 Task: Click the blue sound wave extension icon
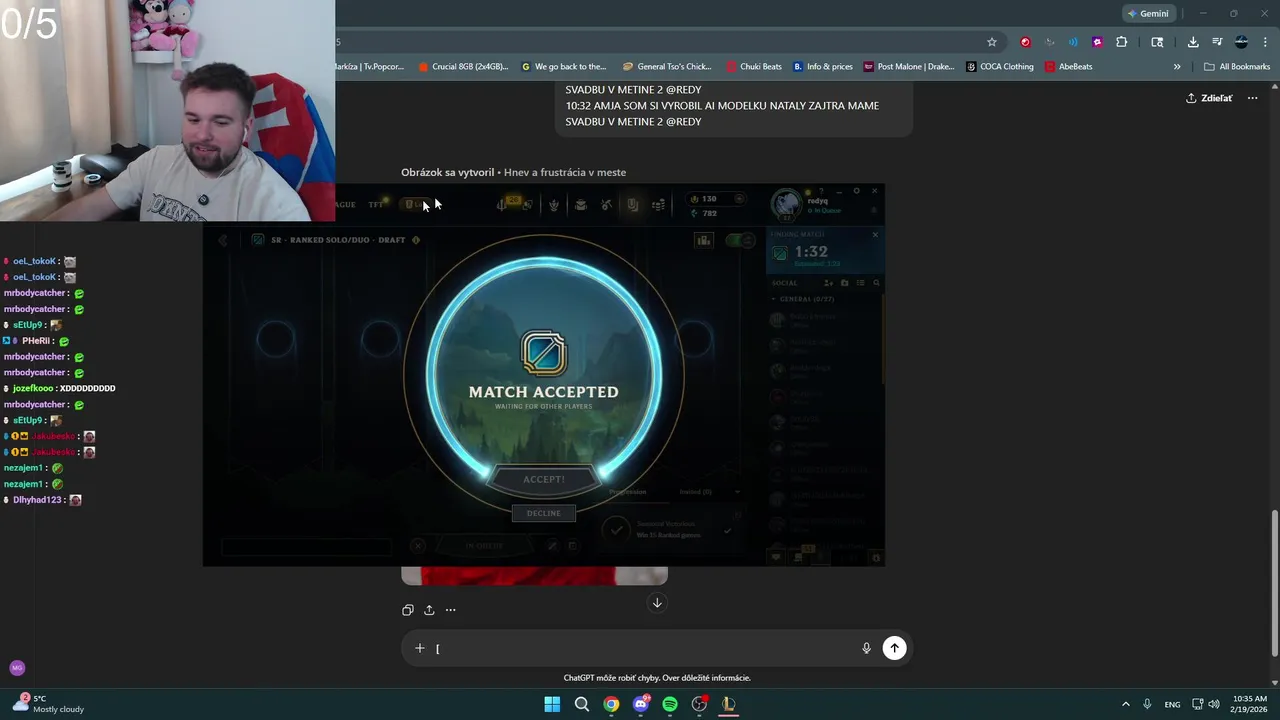point(1073,42)
